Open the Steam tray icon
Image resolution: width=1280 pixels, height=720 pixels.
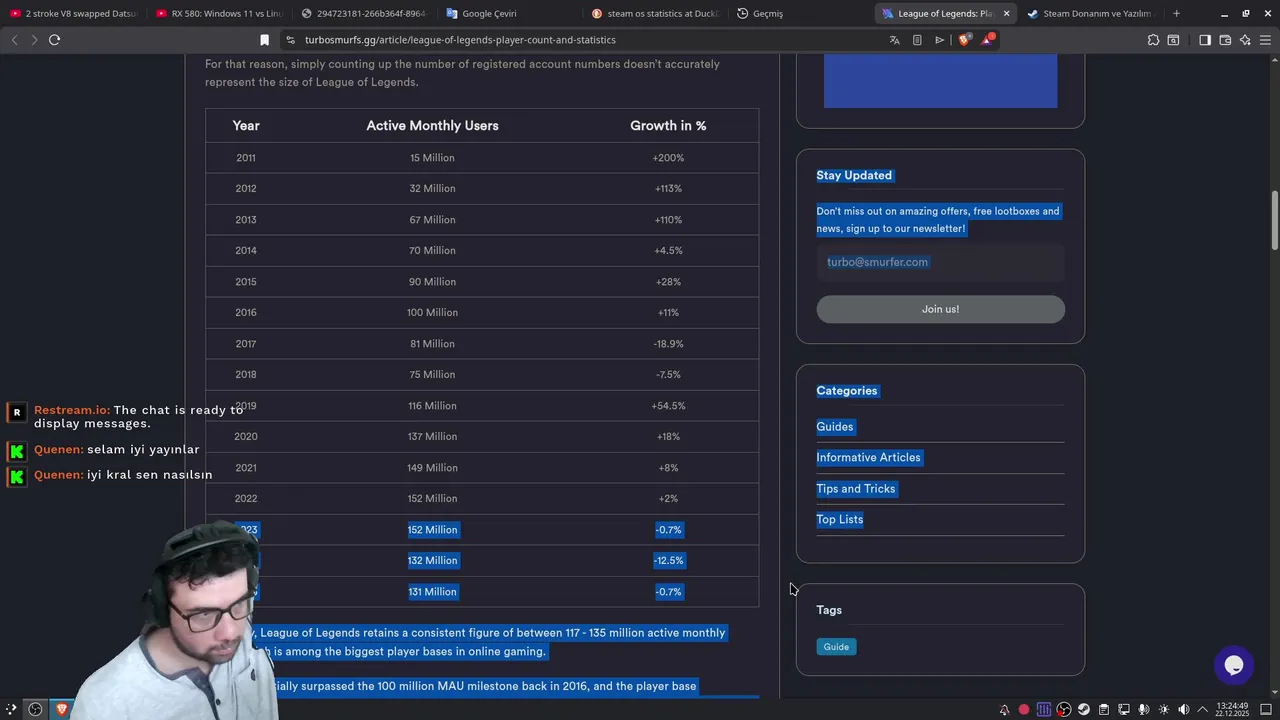pos(1084,710)
